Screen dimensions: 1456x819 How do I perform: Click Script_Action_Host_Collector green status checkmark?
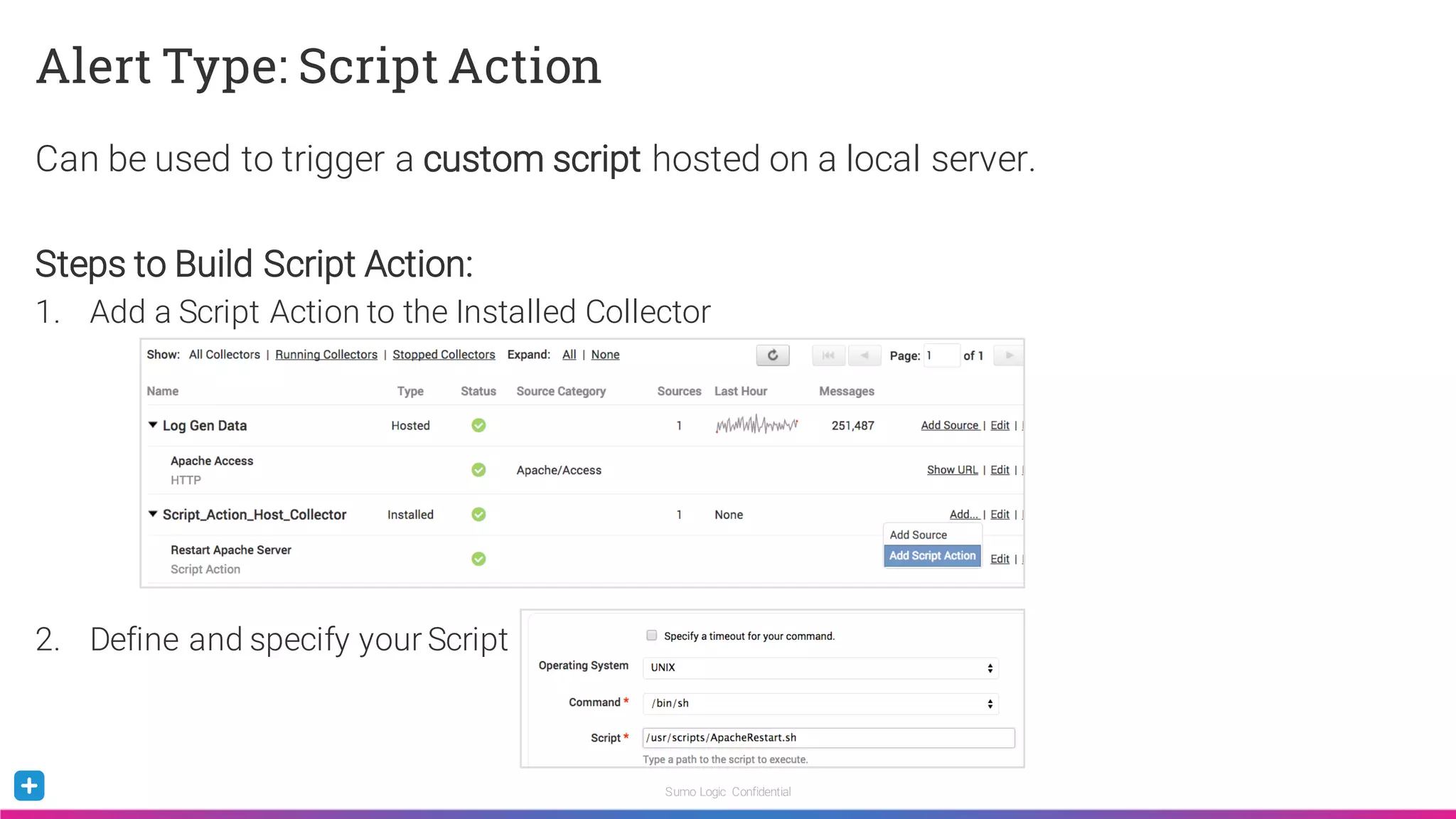pos(478,514)
